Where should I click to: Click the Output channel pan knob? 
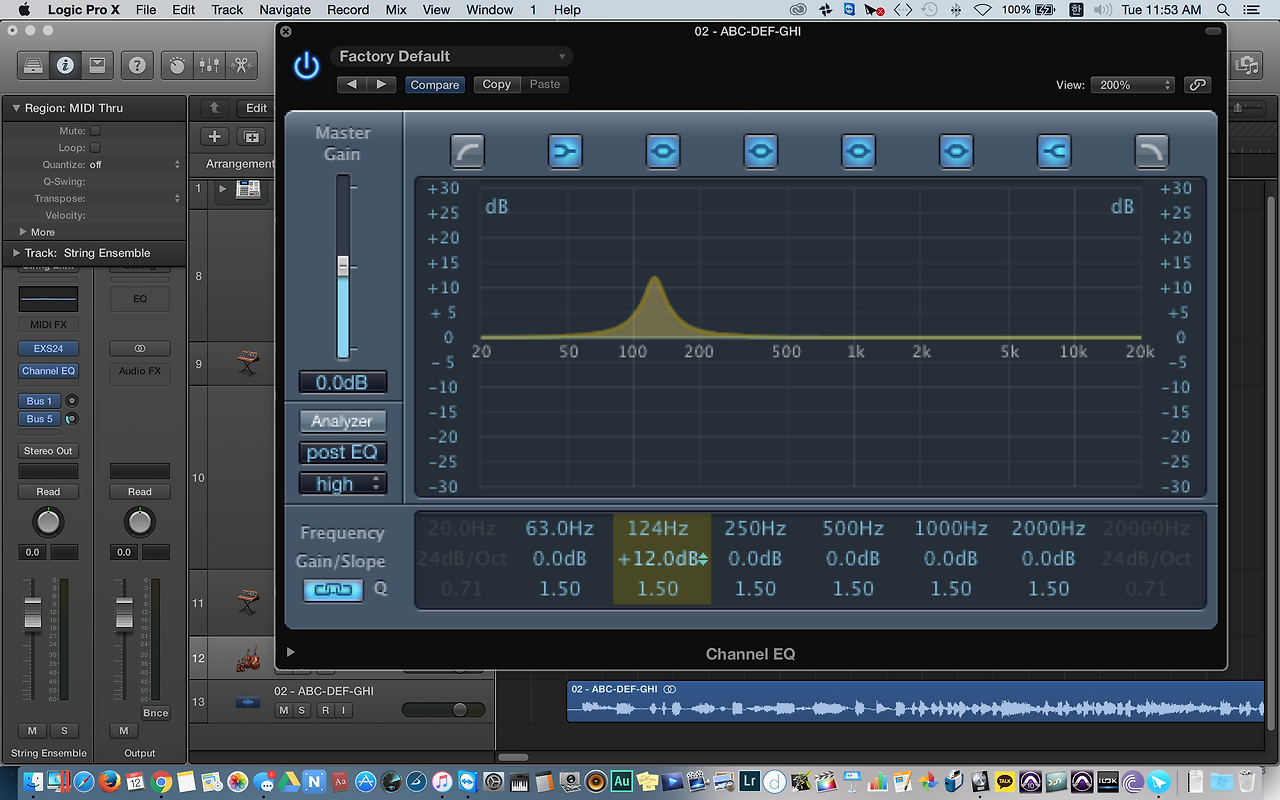tap(139, 522)
